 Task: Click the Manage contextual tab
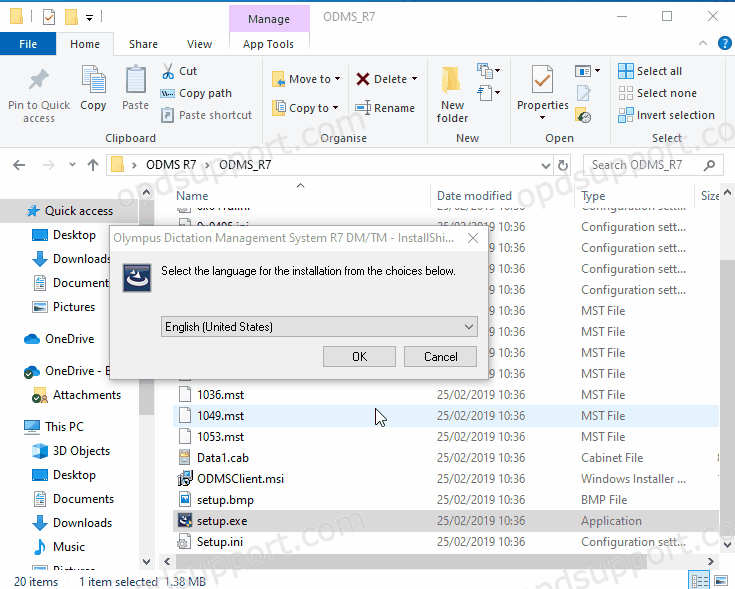[269, 19]
